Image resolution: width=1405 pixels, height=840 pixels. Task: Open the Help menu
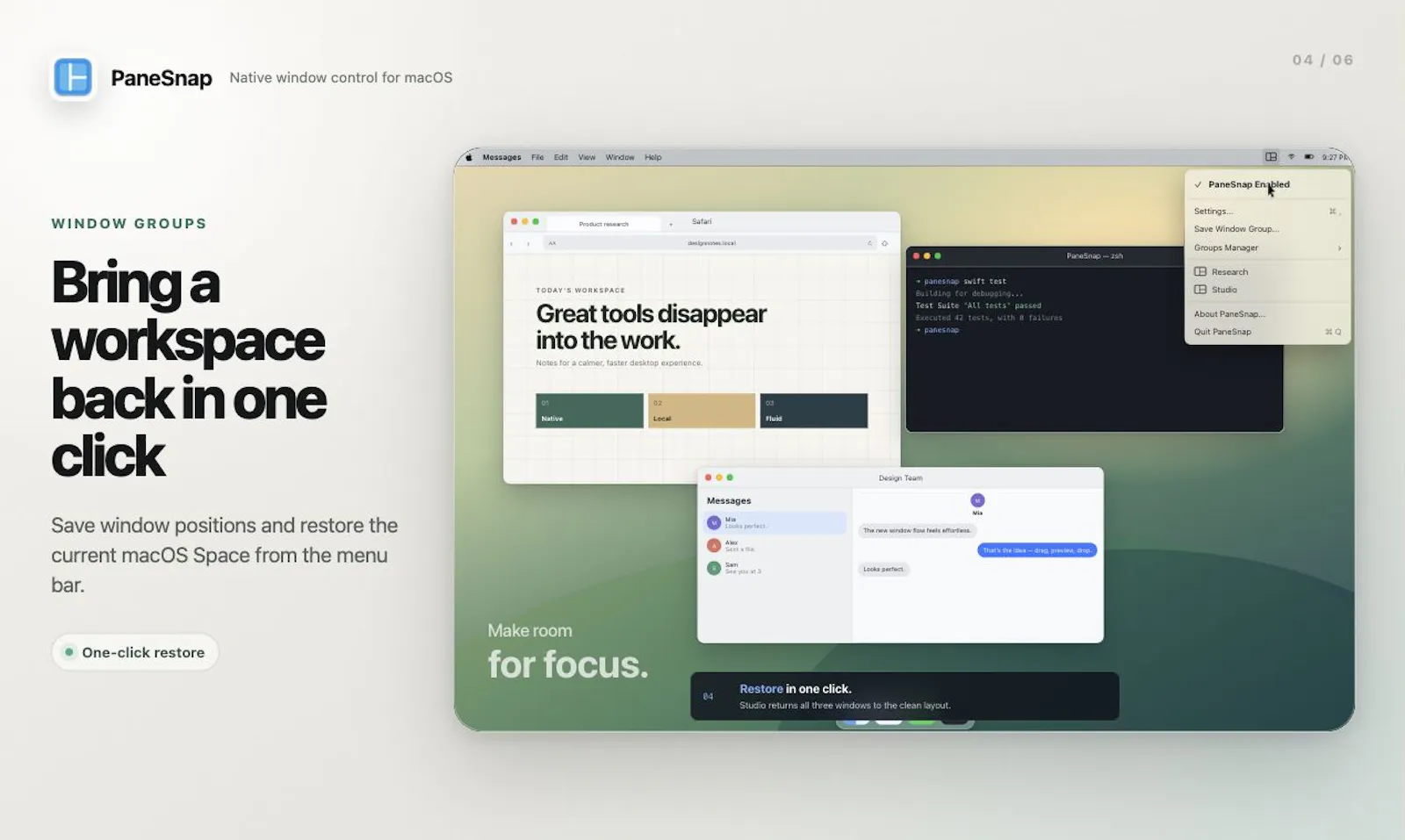coord(653,157)
